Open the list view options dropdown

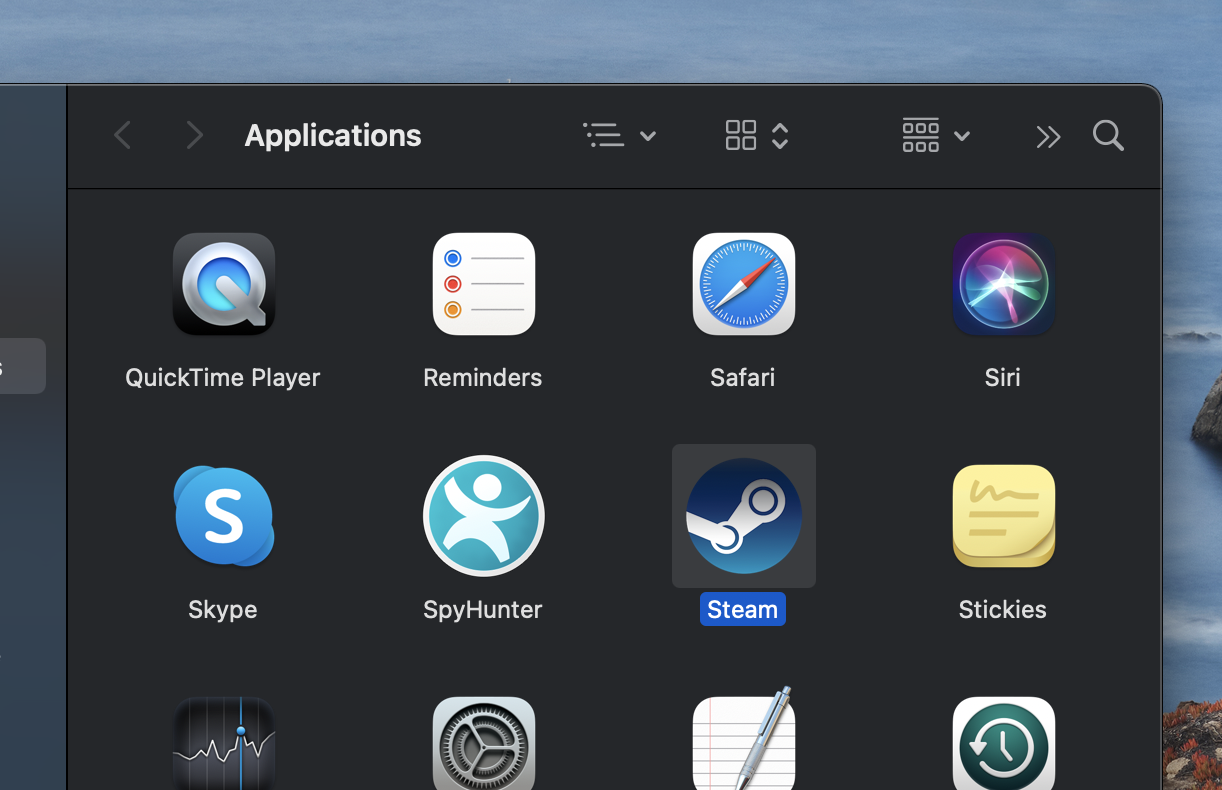click(620, 135)
